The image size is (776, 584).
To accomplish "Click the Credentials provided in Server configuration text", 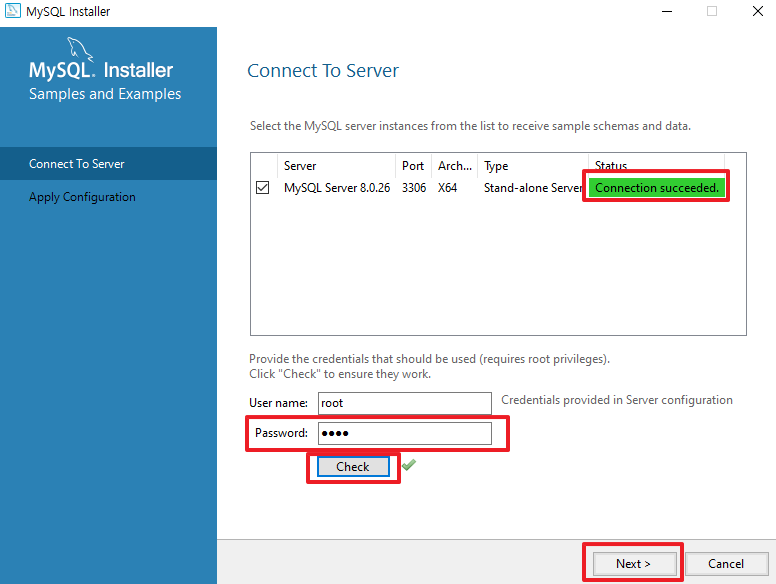I will pyautogui.click(x=617, y=400).
